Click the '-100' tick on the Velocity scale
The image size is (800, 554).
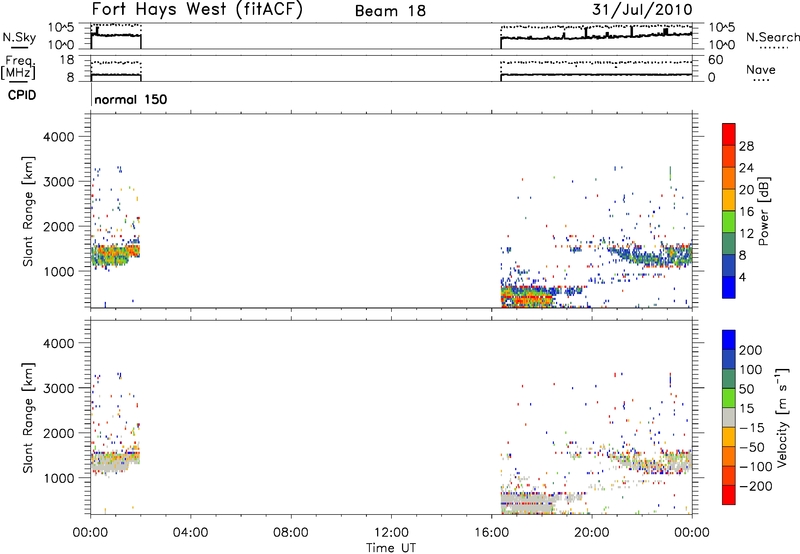(x=755, y=466)
